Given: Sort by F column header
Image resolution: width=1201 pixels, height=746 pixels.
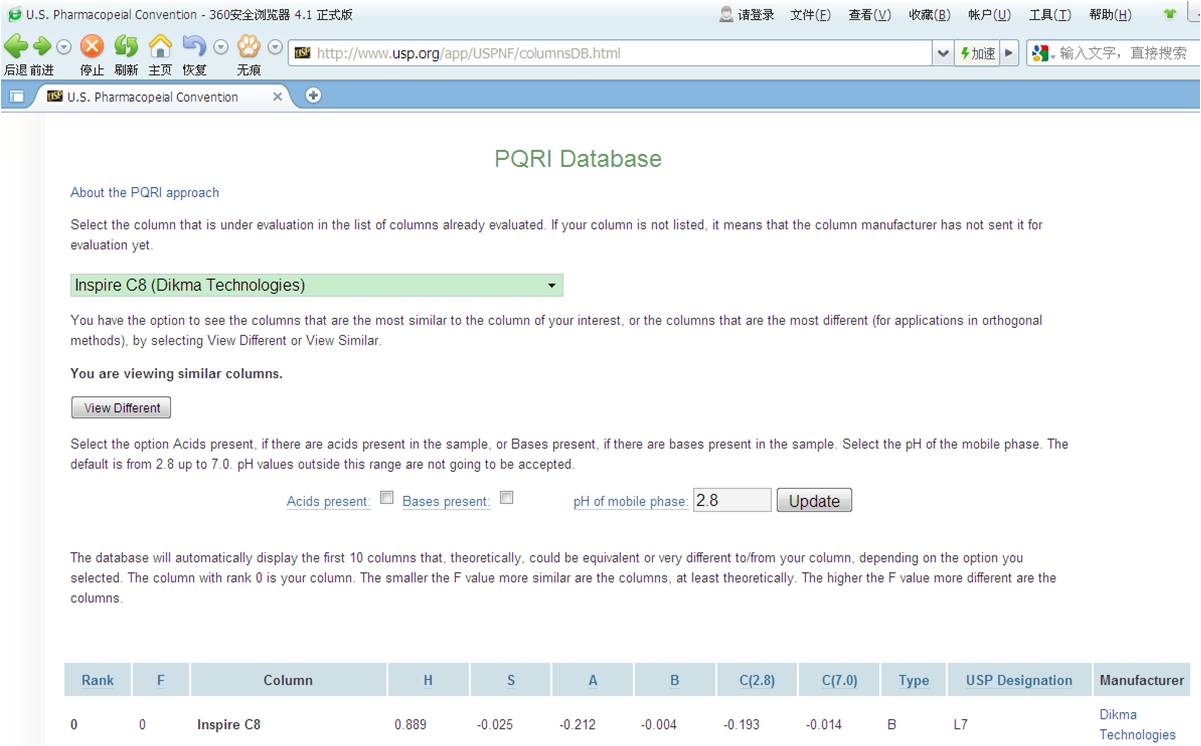Looking at the screenshot, I should pos(160,680).
